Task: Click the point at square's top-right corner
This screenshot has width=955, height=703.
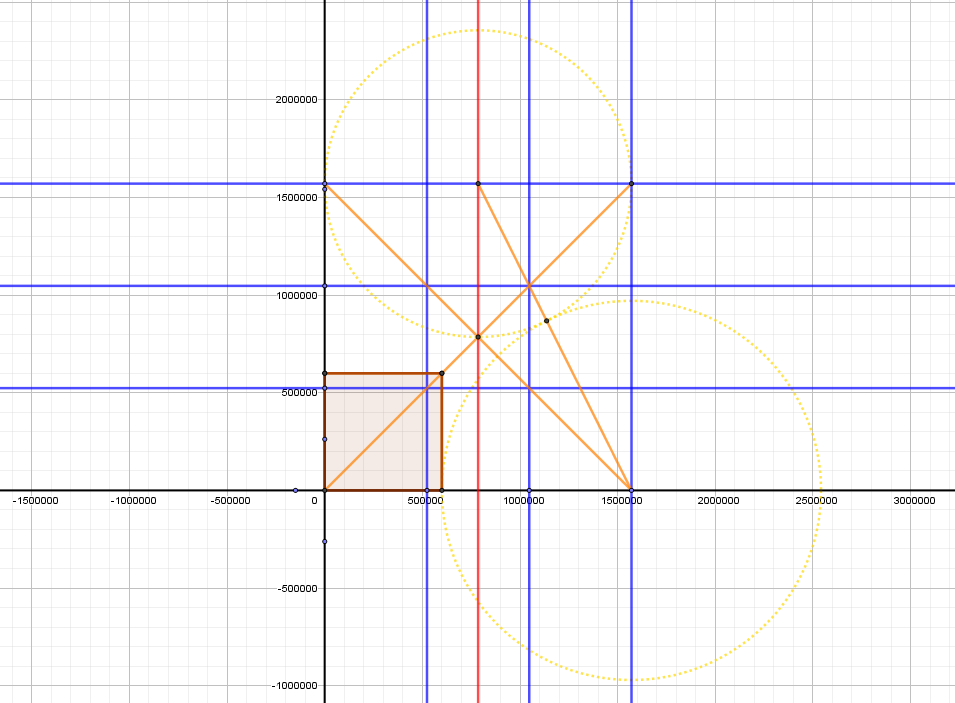Action: tap(442, 373)
